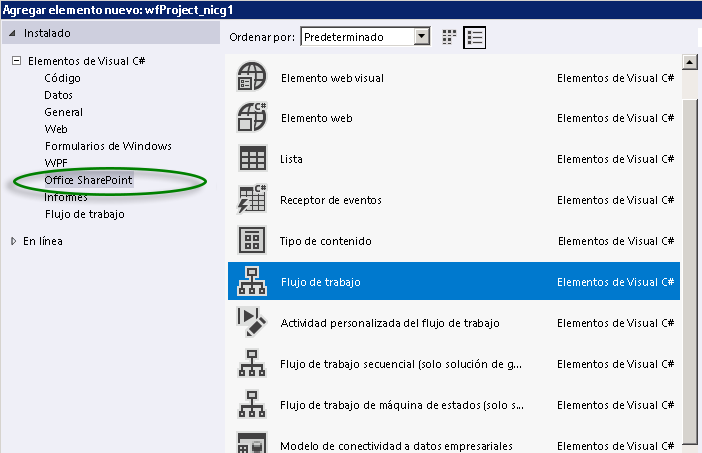Click the Lista grid icon

[252, 158]
